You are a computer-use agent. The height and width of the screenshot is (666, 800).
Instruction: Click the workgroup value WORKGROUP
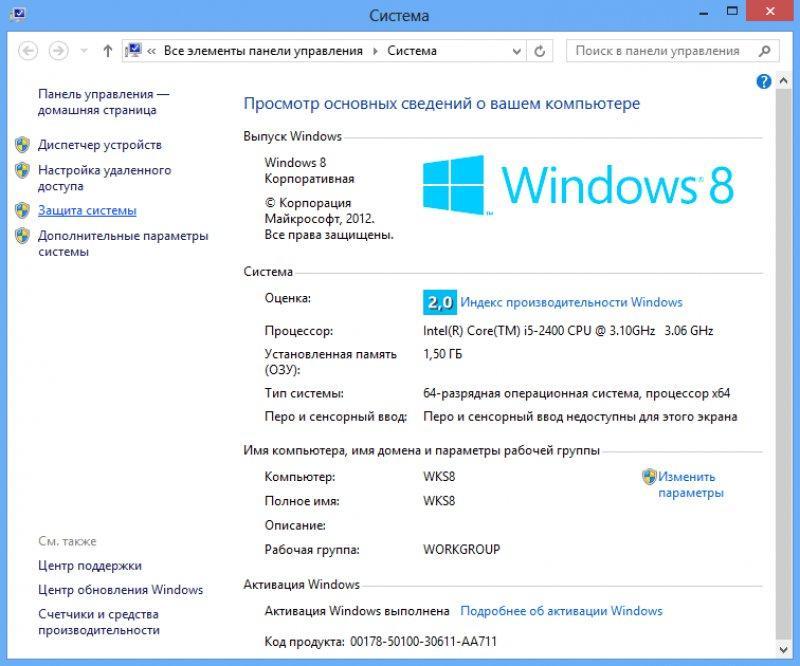tap(461, 550)
